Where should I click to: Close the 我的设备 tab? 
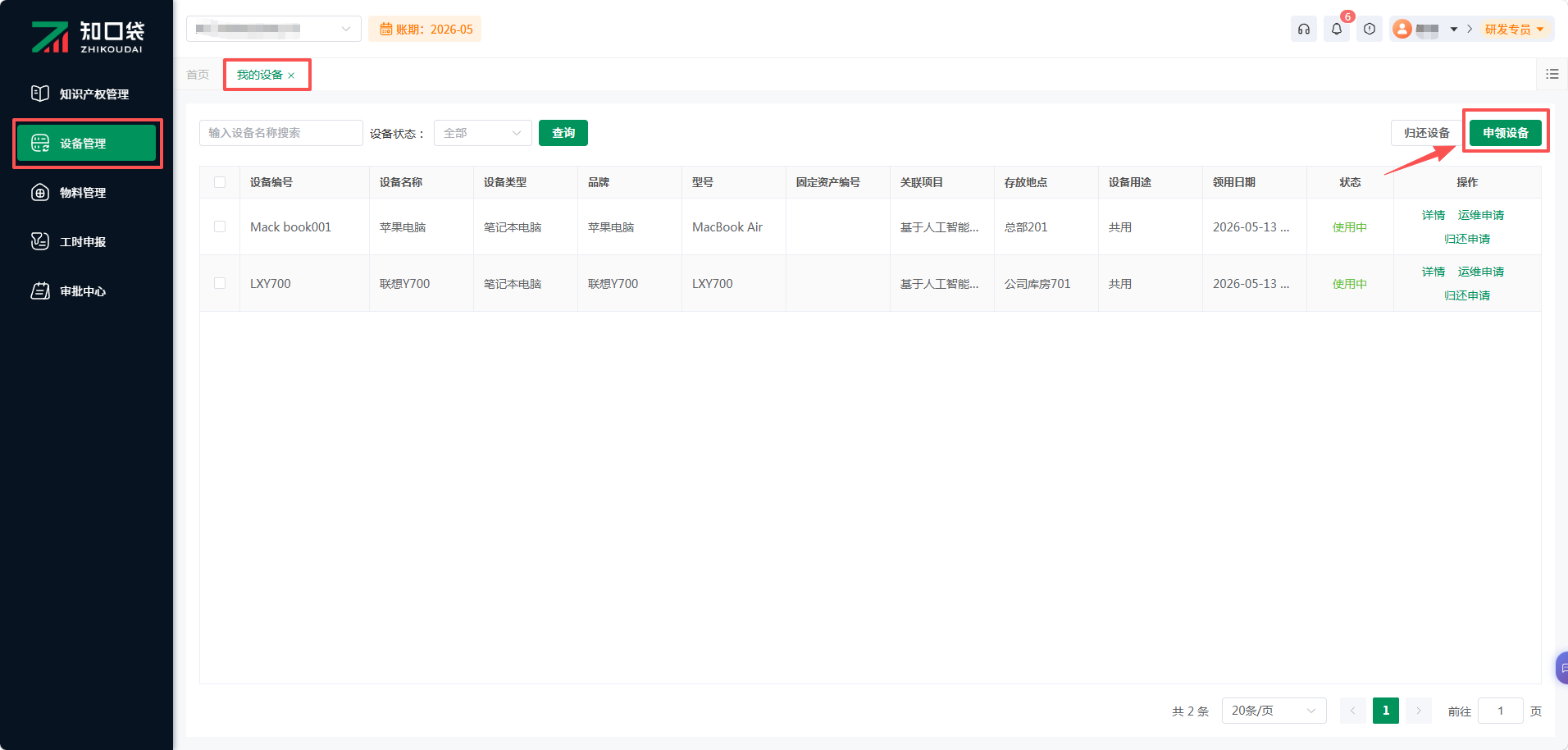point(291,75)
